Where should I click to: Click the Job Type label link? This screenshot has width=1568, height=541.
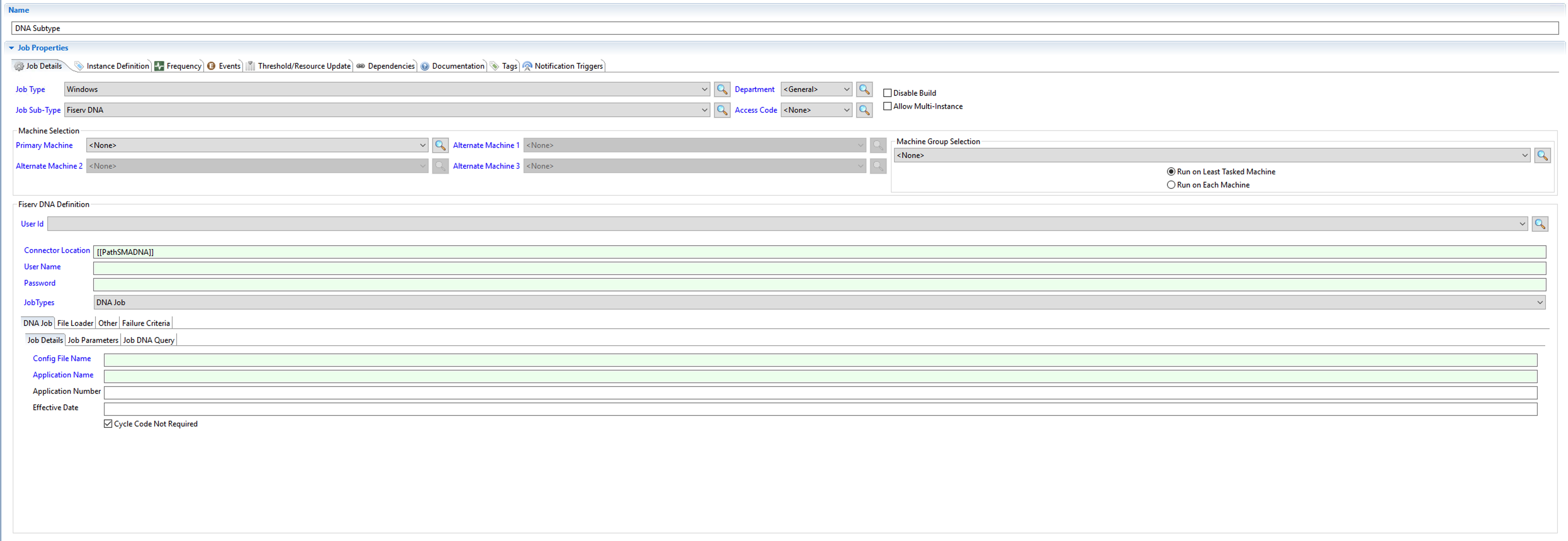[x=31, y=89]
